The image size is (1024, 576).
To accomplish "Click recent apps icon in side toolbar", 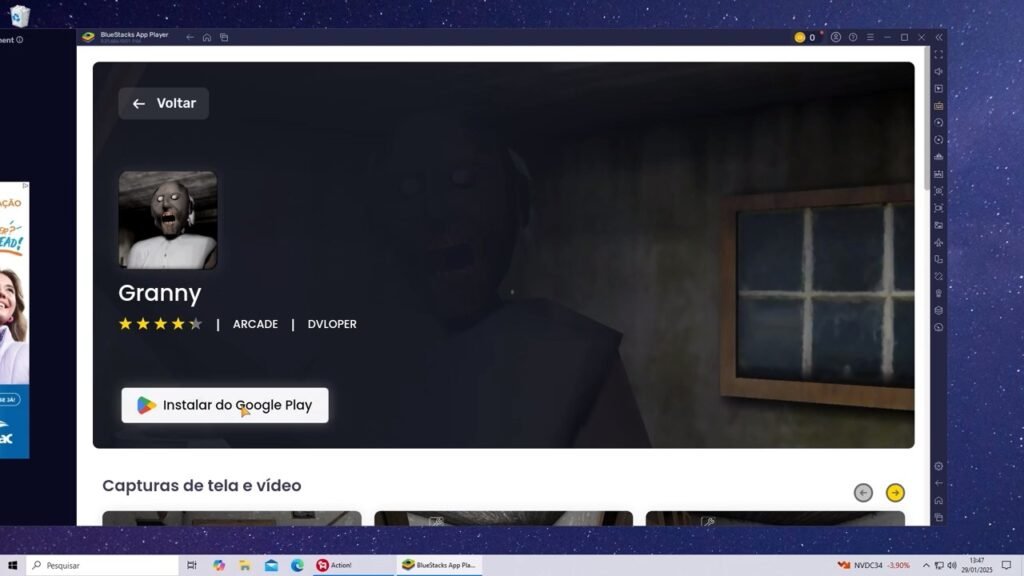I will (x=938, y=517).
